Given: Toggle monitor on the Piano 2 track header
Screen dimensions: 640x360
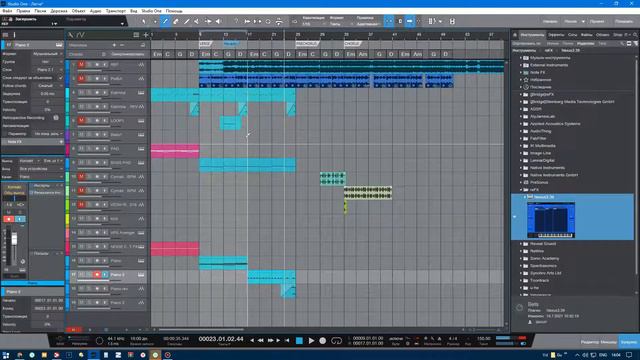Looking at the screenshot, I should (104, 275).
